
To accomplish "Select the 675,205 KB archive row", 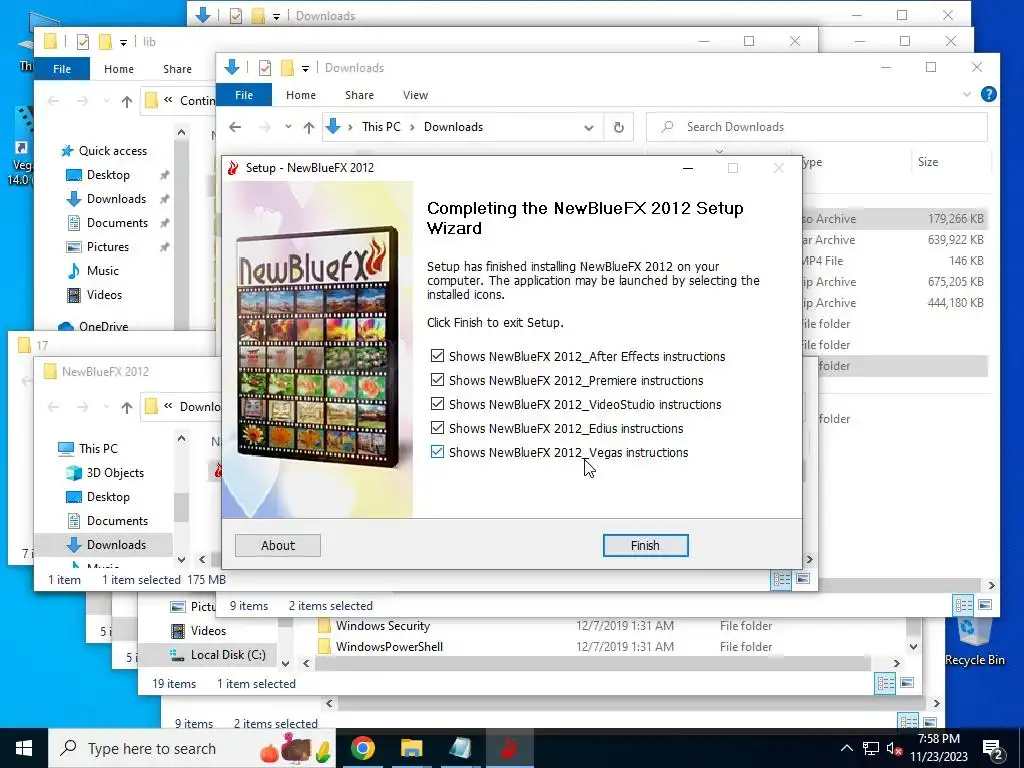I will pyautogui.click(x=894, y=281).
